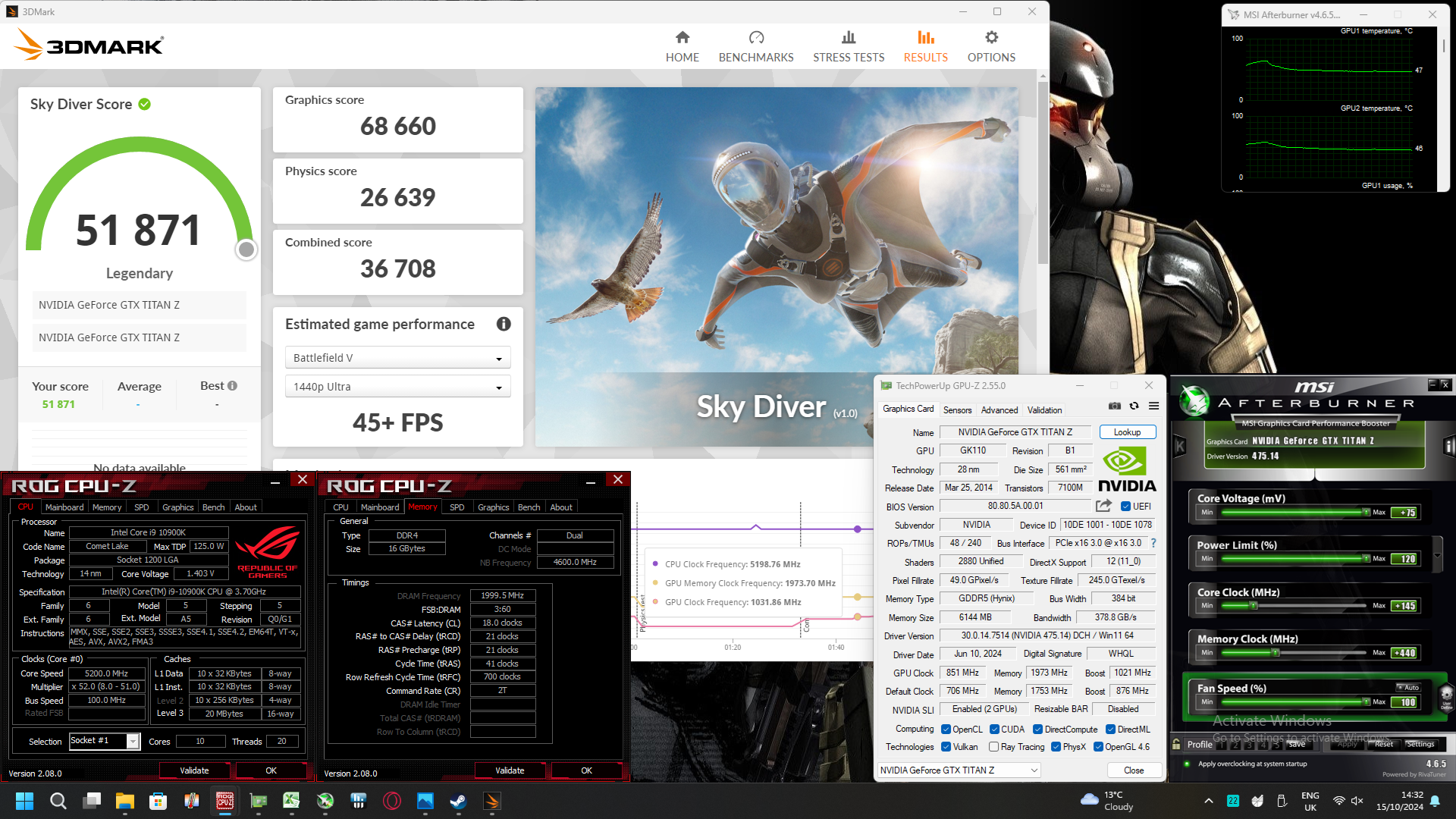
Task: Click Afterburner Kombustor K button
Action: point(1180,447)
